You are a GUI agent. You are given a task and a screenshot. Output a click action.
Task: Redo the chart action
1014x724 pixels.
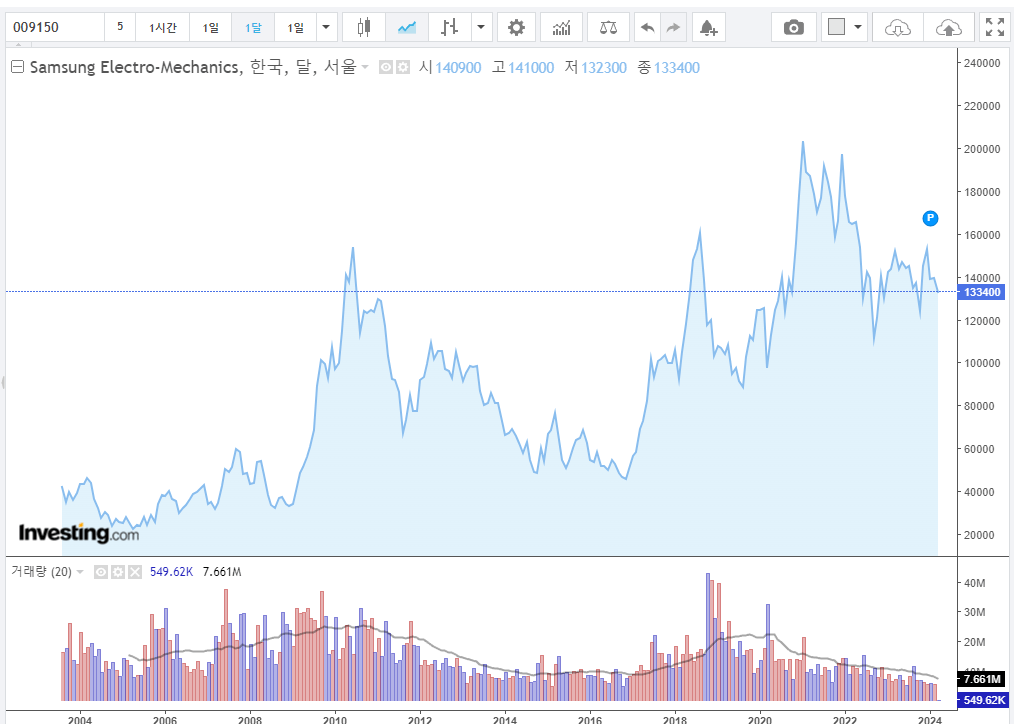point(673,27)
